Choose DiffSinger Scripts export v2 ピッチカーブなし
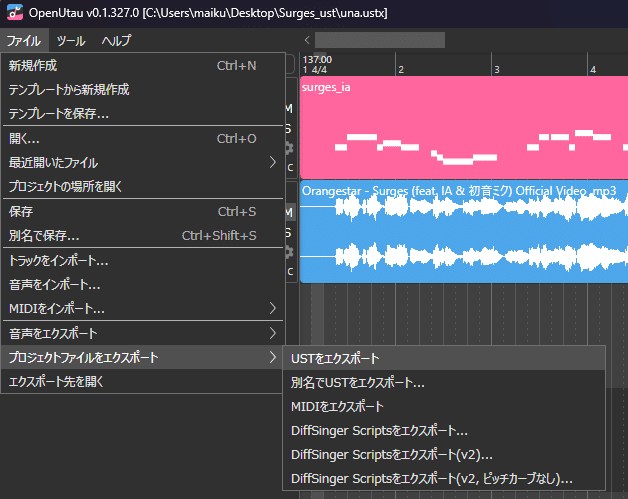The width and height of the screenshot is (628, 499). tap(444, 479)
